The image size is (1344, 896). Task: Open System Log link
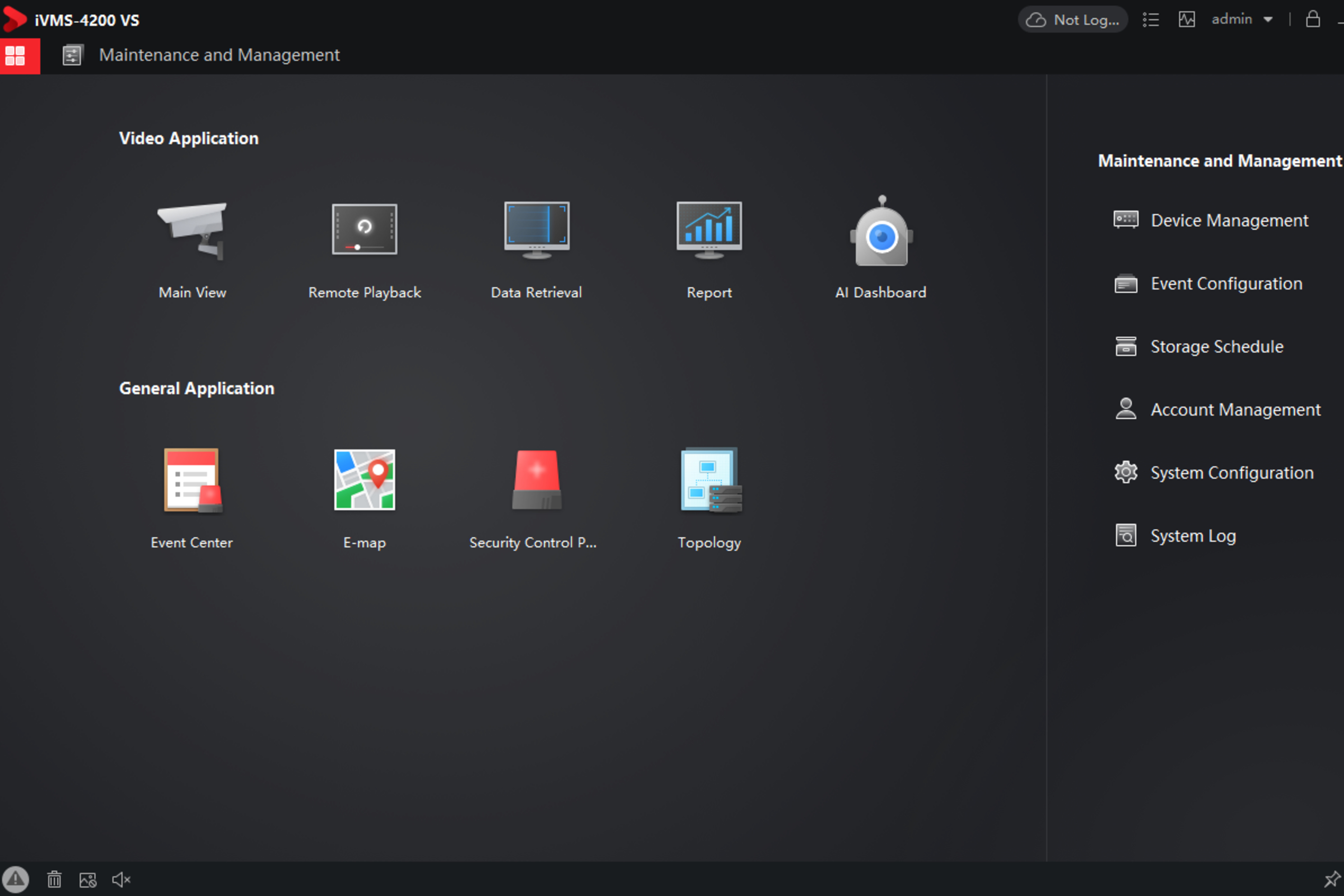point(1193,536)
